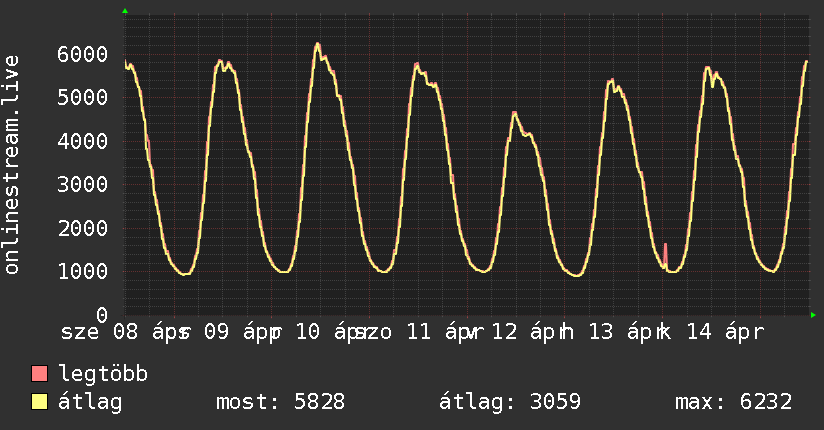The image size is (824, 430).
Task: Click the pink legtöbb legend color swatch
Action: 40,375
